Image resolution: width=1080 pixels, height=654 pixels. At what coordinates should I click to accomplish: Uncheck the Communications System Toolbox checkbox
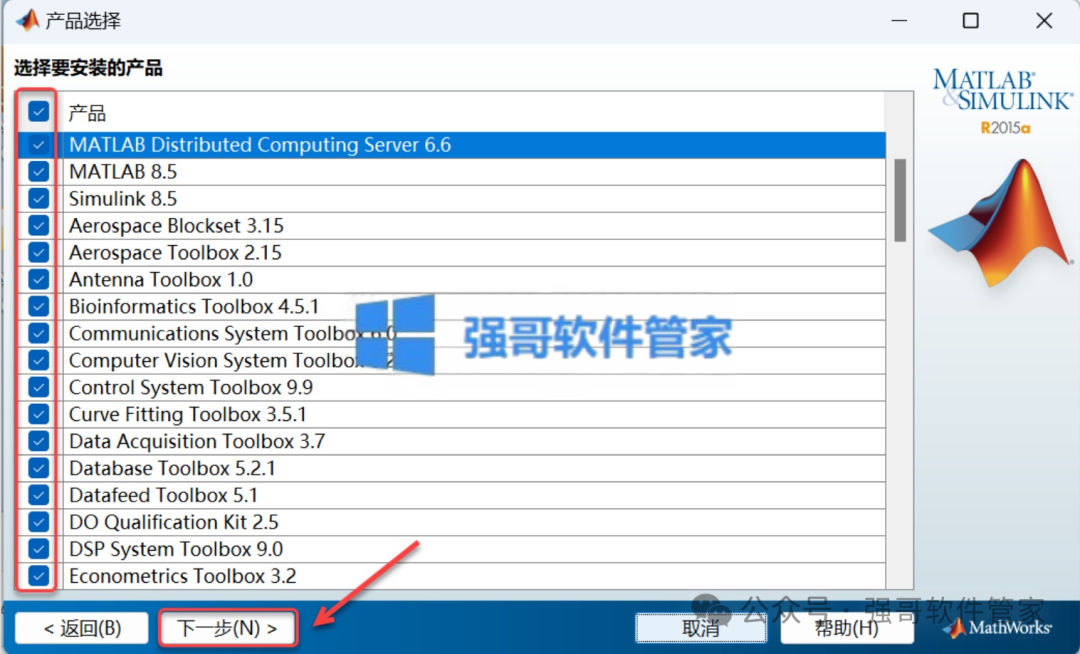click(x=39, y=333)
